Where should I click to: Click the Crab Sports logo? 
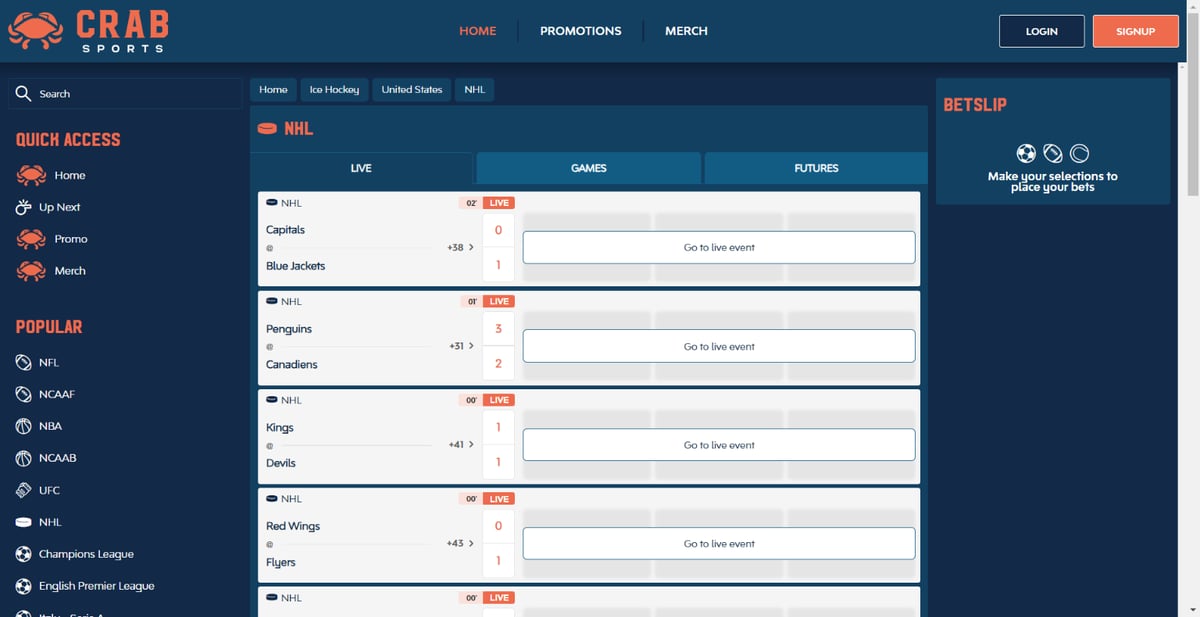click(88, 31)
